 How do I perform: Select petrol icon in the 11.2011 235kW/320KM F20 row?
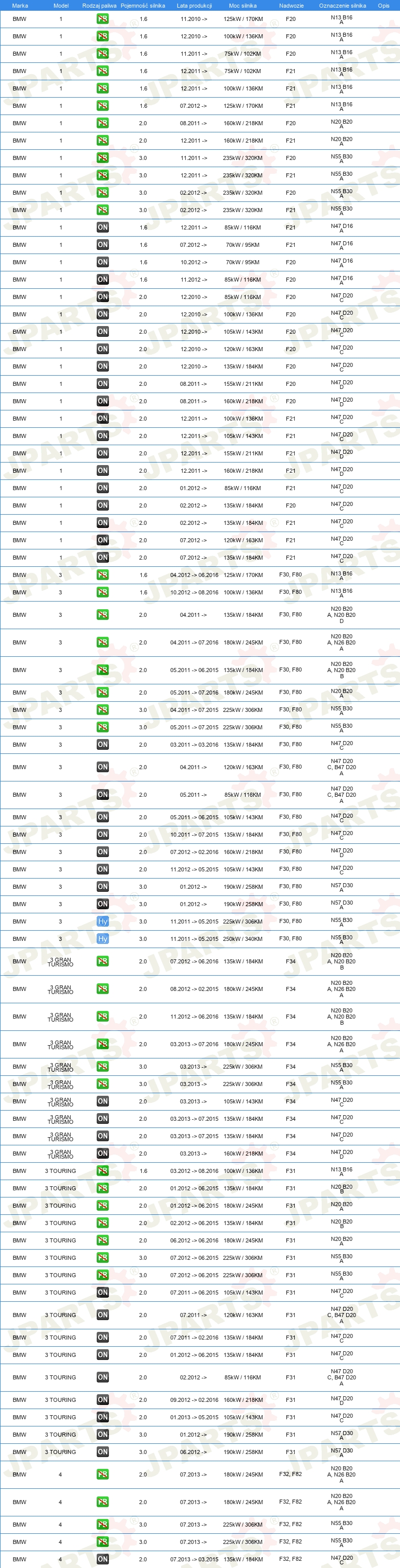102,158
